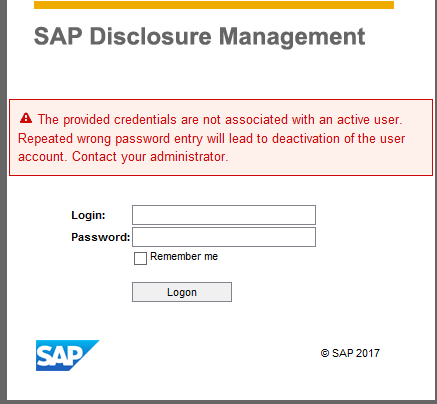Click 'Repeated wrong password entry' error line
This screenshot has width=437, height=404.
coord(110,138)
